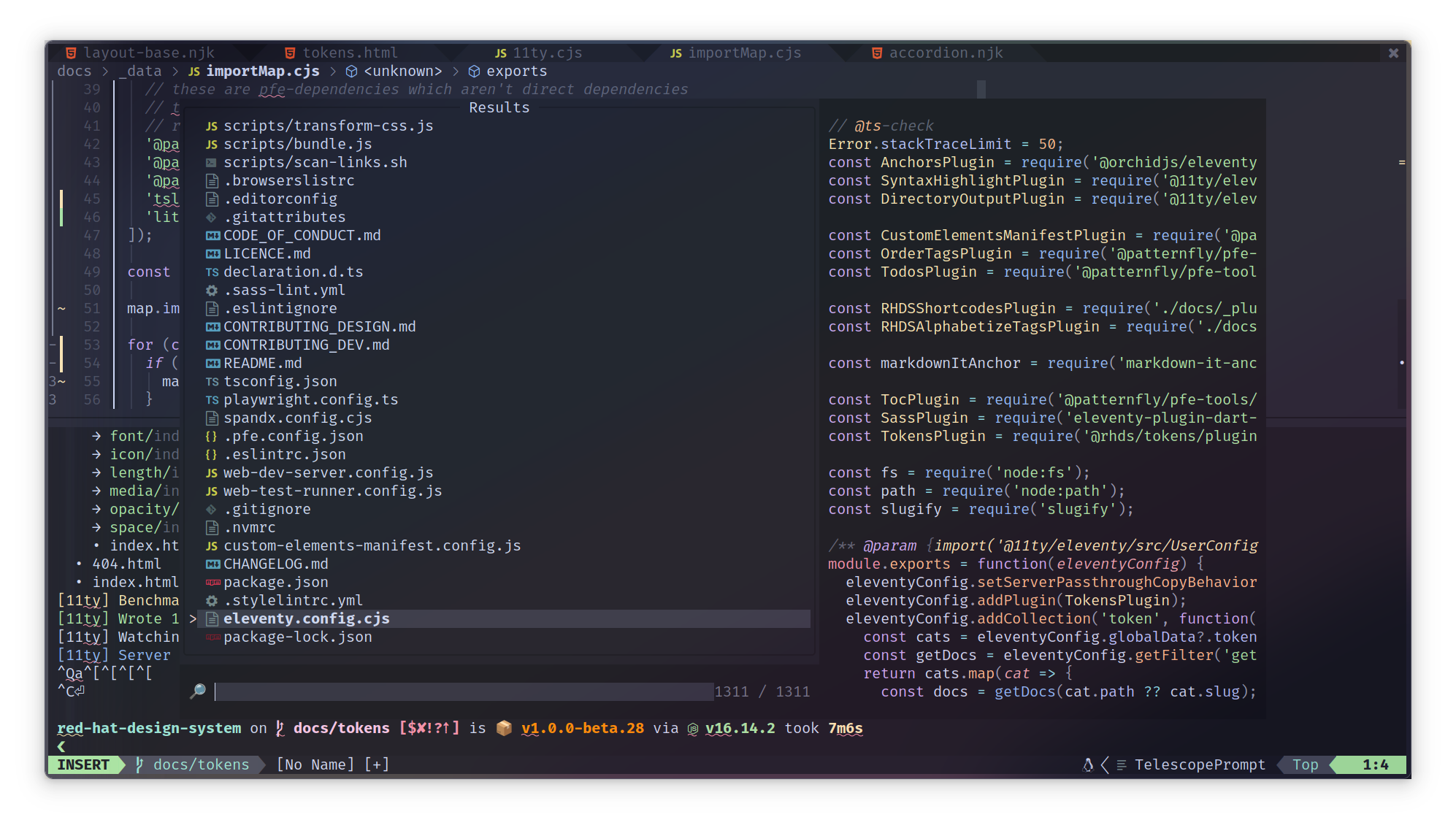Expand the media/ tree item arrow

pyautogui.click(x=97, y=491)
